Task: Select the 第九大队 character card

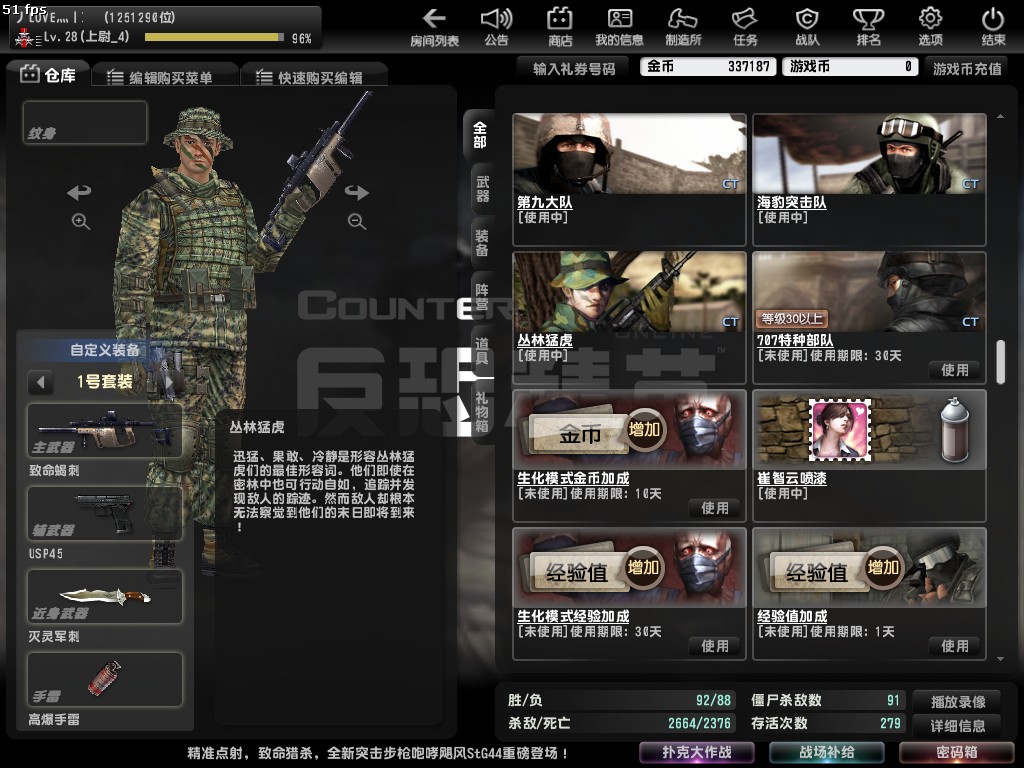Action: click(630, 180)
